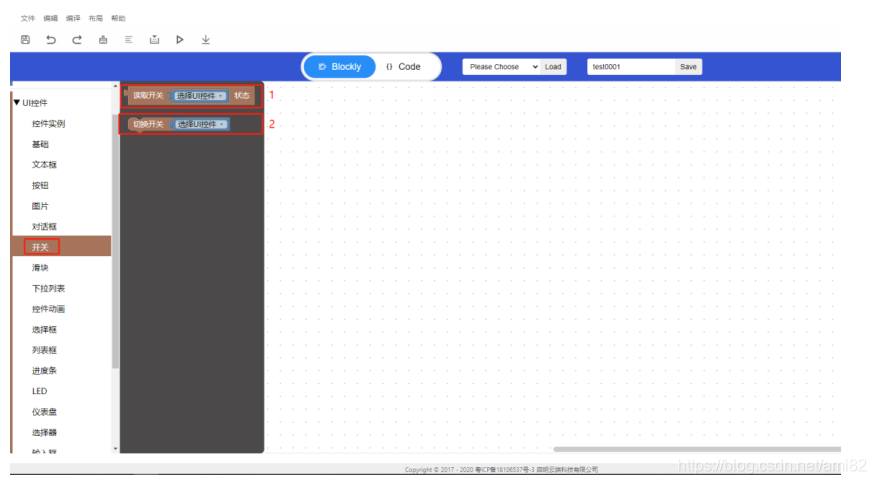Screen dimensions: 876x484
Task: Select the 对话框 category
Action: pos(44,226)
